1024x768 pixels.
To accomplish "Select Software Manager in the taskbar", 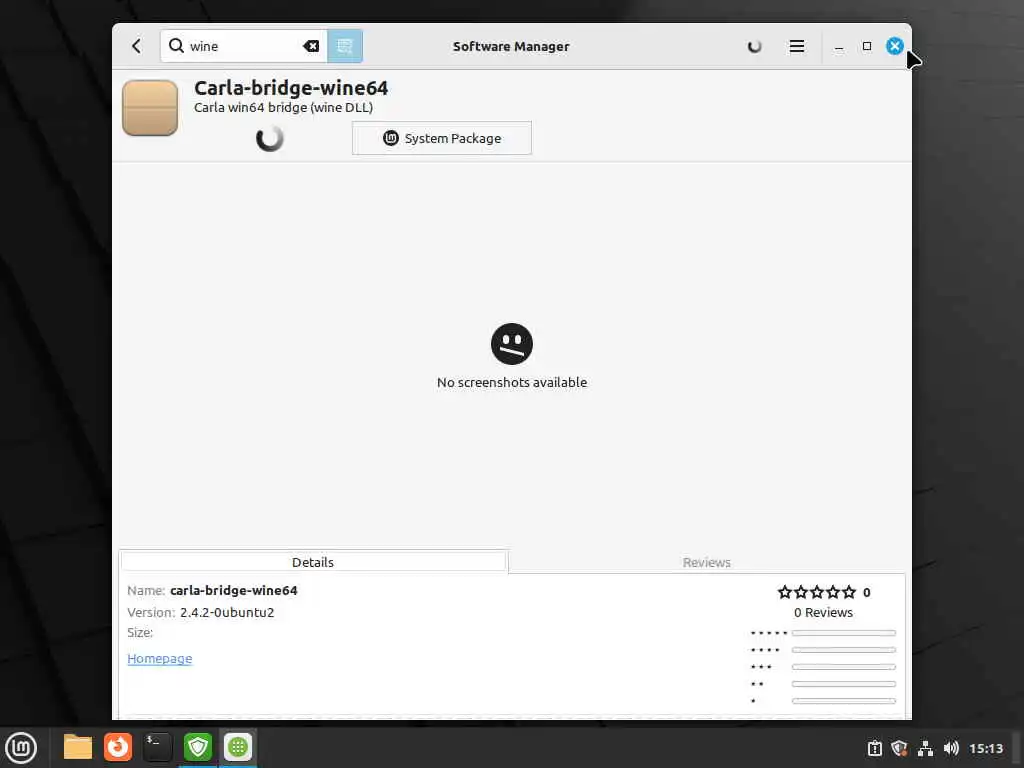I will pos(238,747).
